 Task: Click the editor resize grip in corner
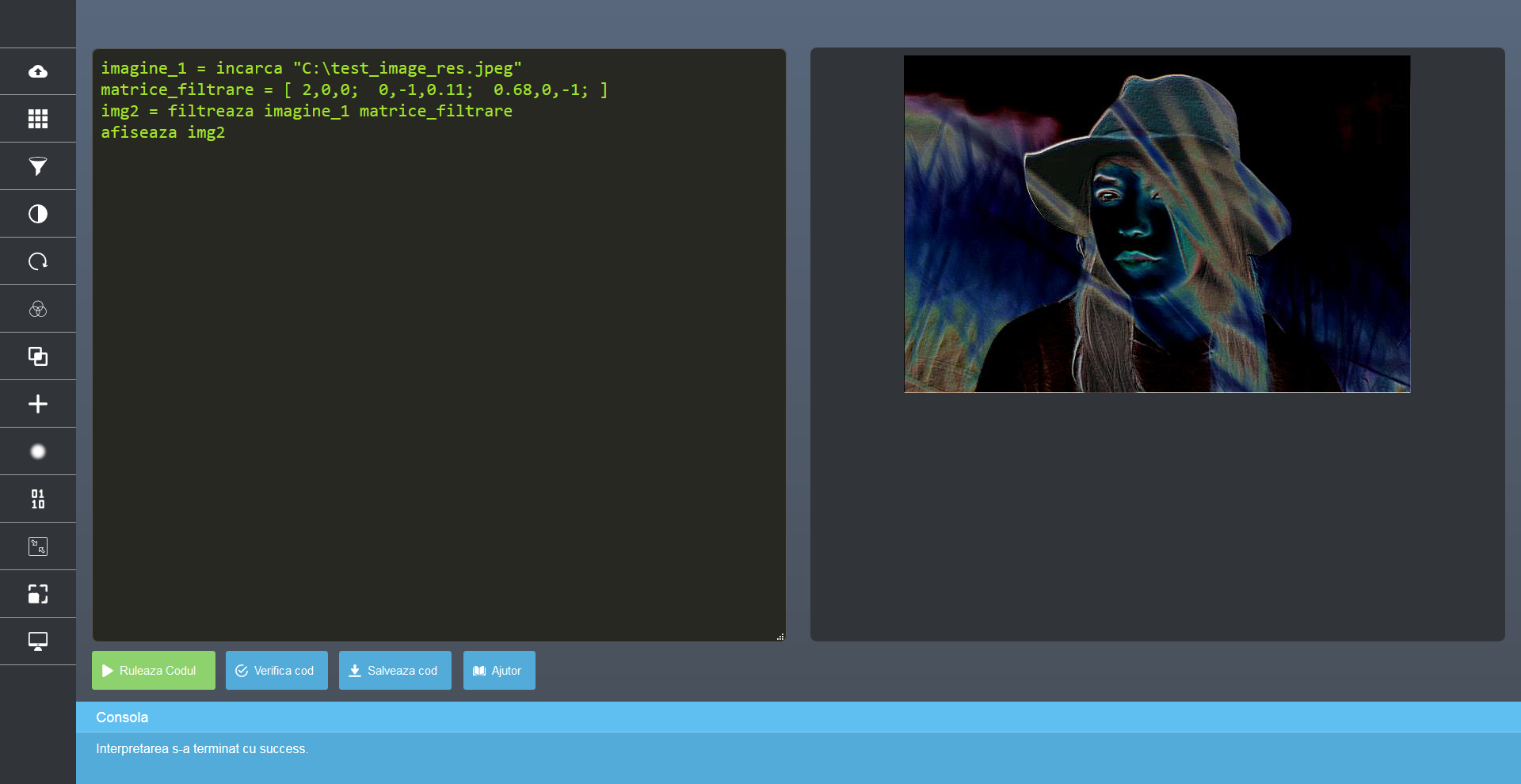780,636
